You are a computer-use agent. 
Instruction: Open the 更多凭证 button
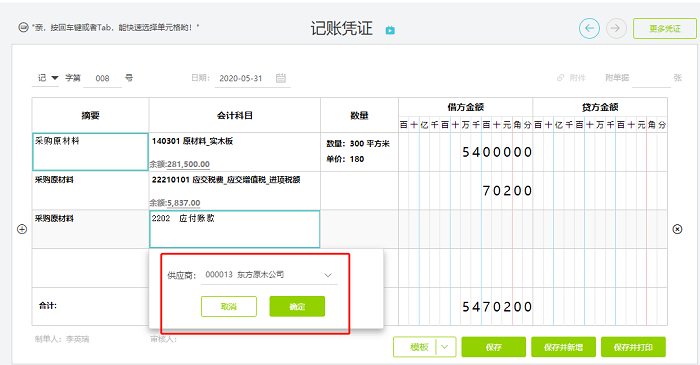coord(665,29)
